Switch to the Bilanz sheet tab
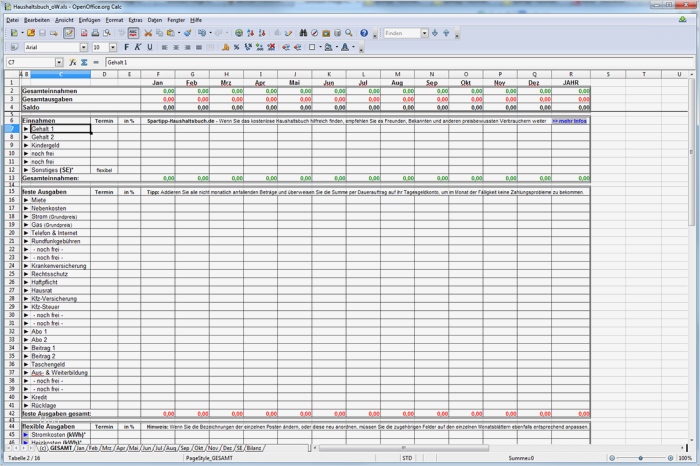 click(254, 448)
